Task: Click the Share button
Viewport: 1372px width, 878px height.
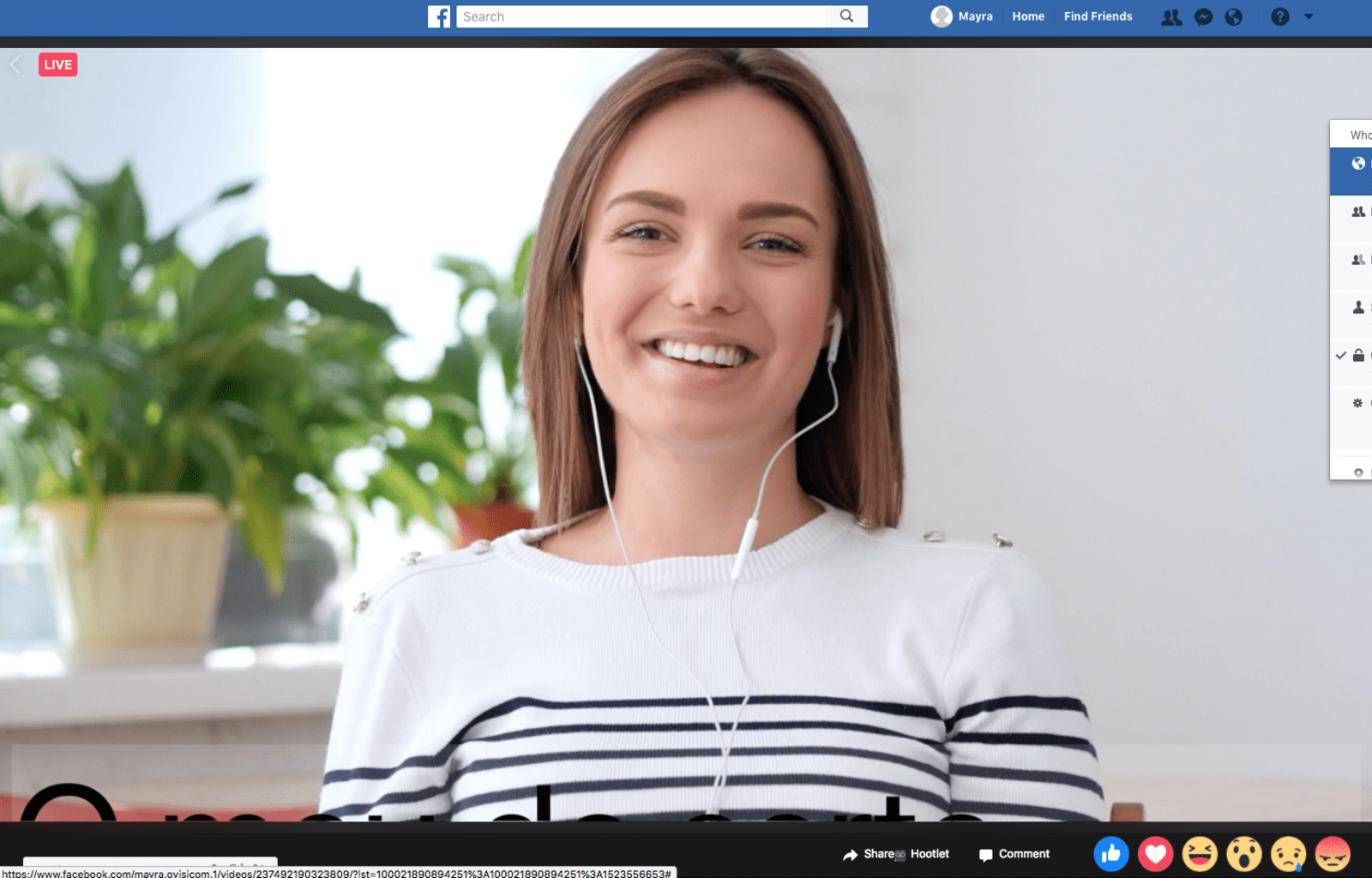Action: [x=868, y=854]
